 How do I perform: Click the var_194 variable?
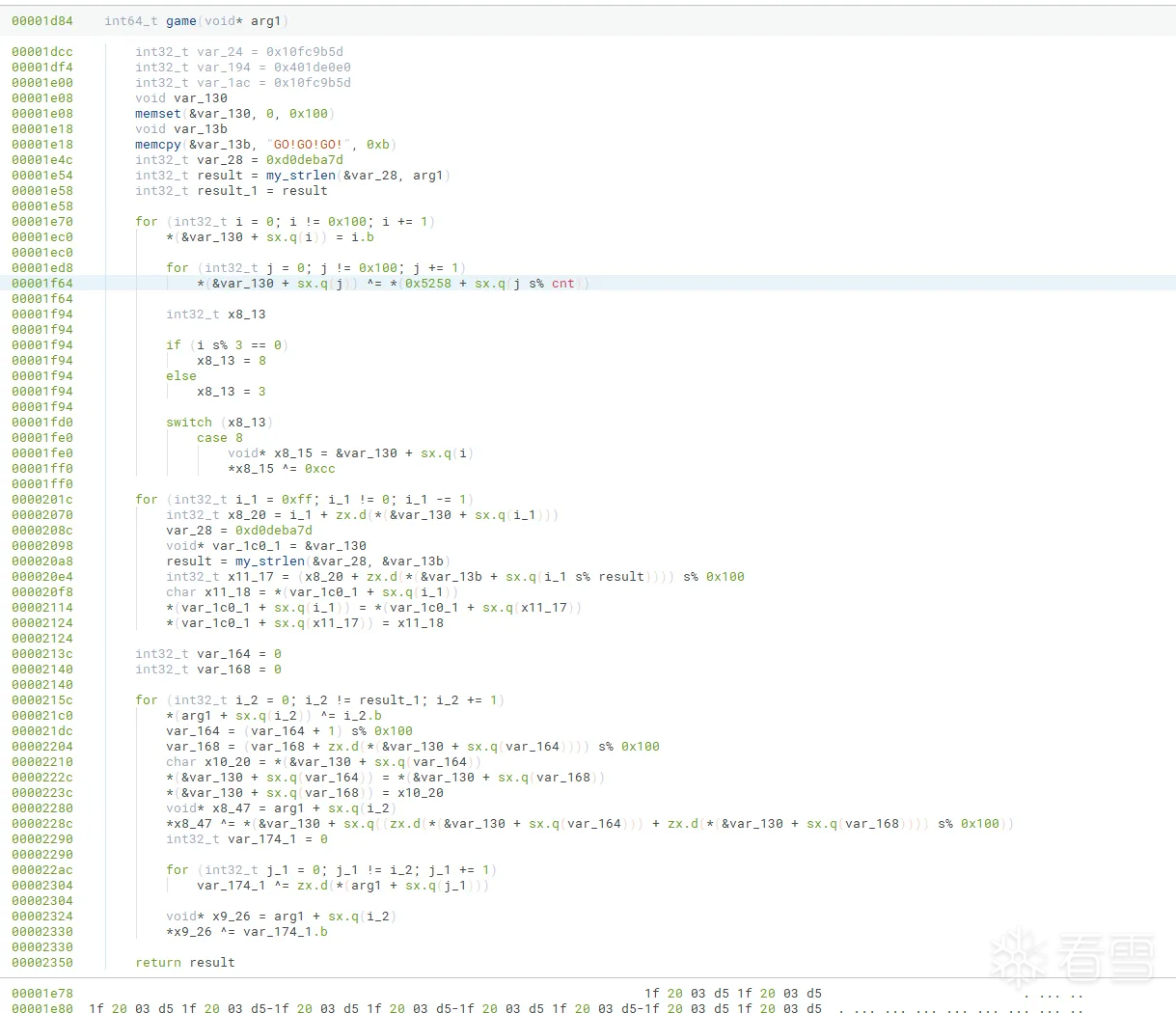click(224, 68)
